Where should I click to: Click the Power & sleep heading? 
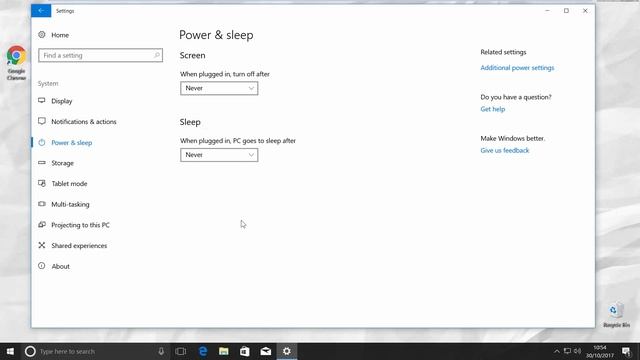point(216,35)
